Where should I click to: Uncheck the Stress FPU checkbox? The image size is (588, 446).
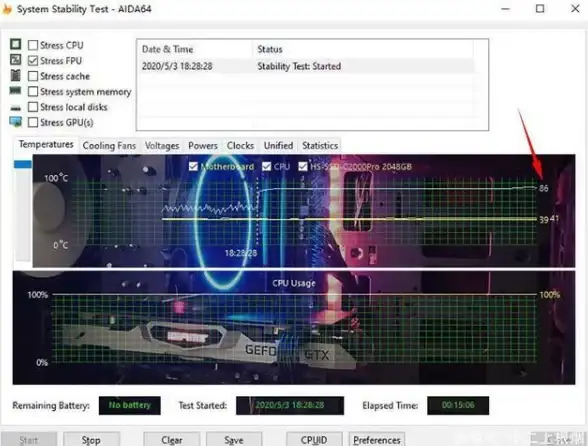(x=33, y=60)
